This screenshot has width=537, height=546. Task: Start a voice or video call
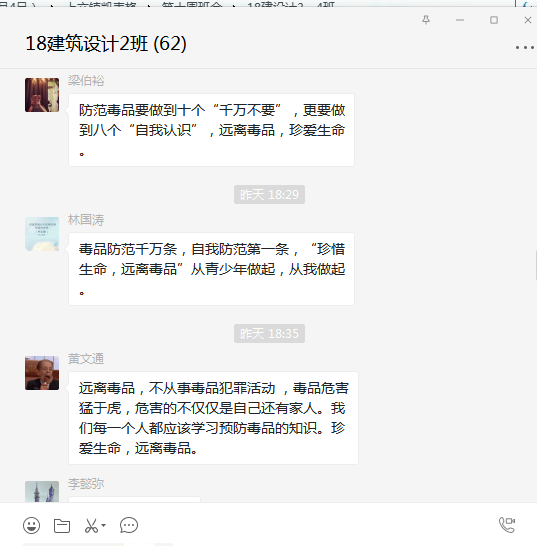click(507, 525)
